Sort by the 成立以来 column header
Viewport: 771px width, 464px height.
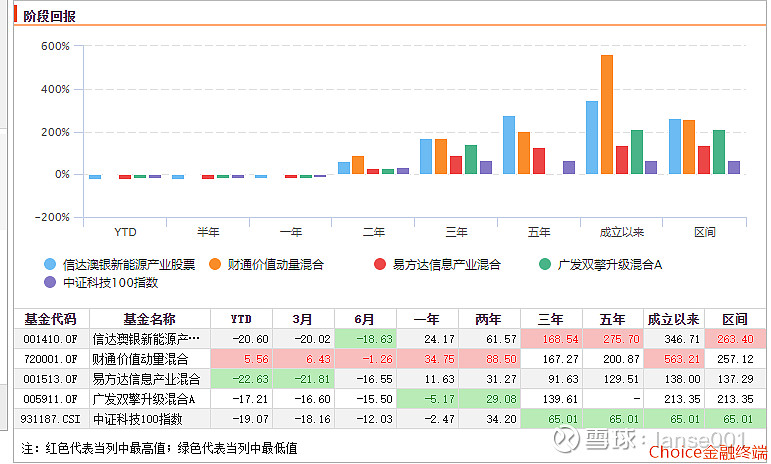674,319
